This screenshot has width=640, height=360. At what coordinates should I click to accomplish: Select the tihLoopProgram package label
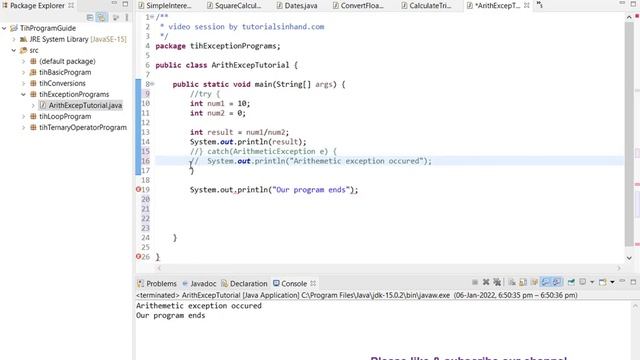point(65,116)
